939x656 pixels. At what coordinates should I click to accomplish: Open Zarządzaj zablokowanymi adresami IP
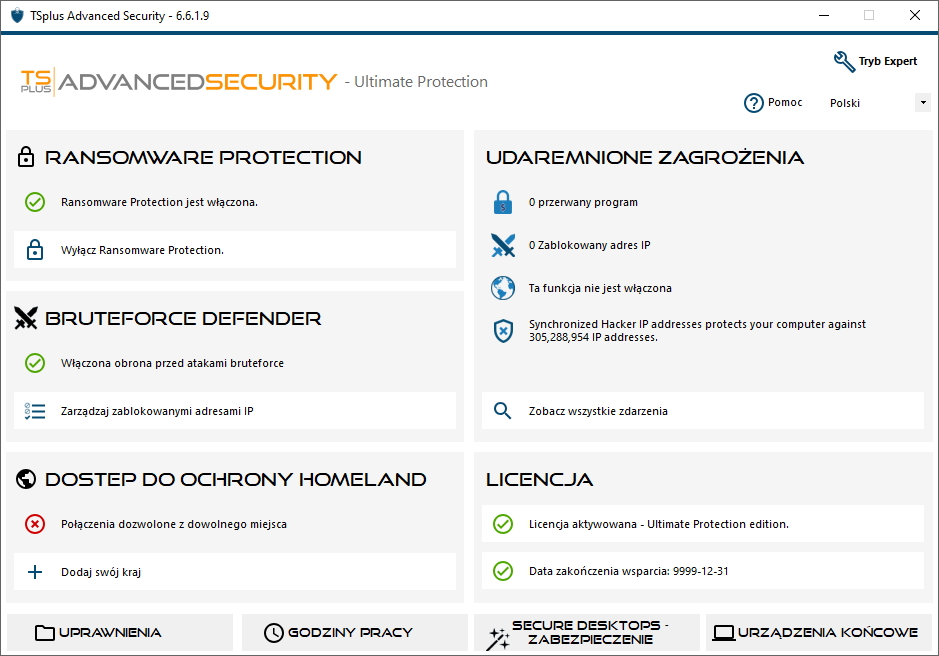tap(235, 411)
